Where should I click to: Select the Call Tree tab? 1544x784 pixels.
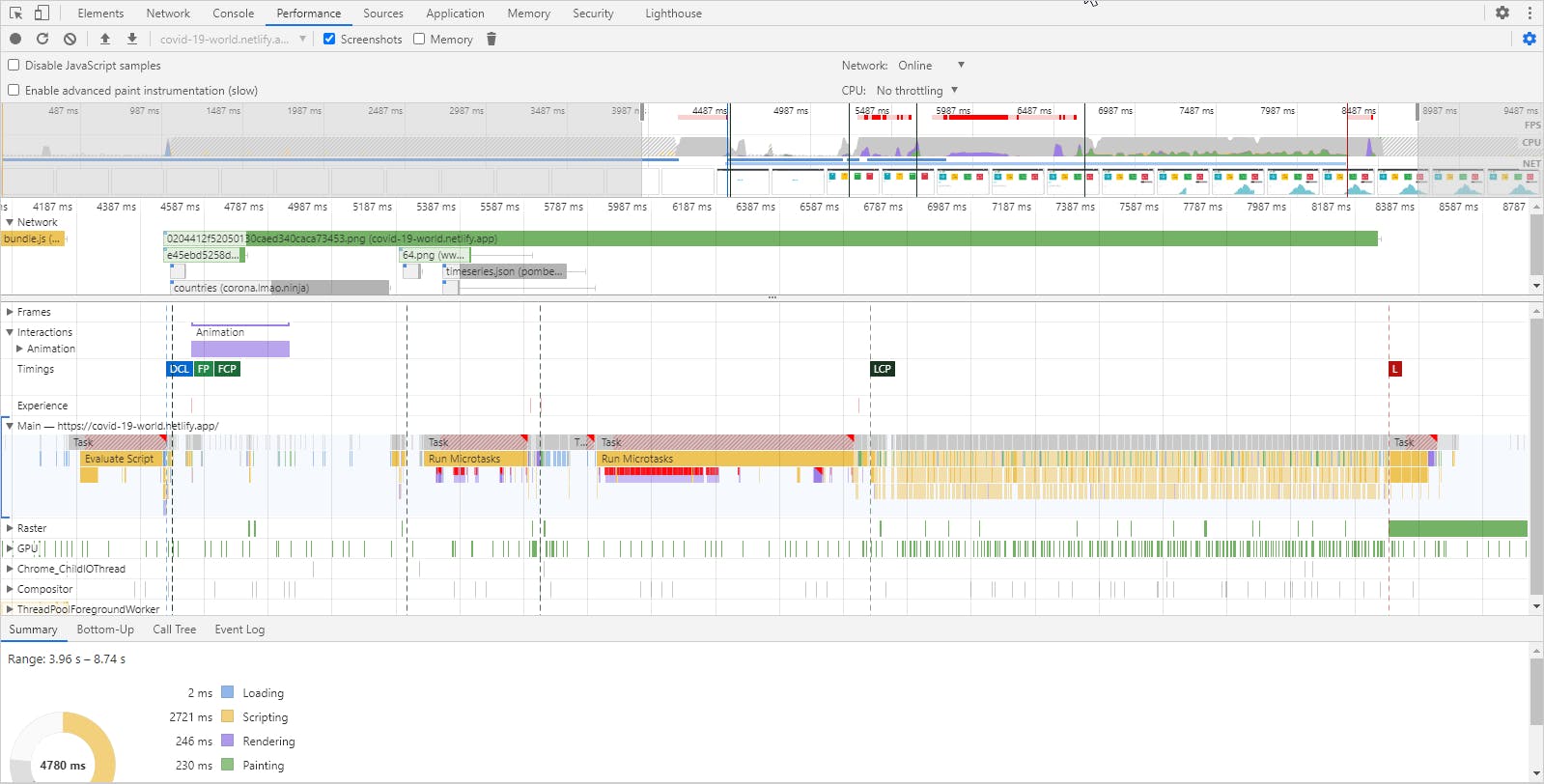click(174, 630)
